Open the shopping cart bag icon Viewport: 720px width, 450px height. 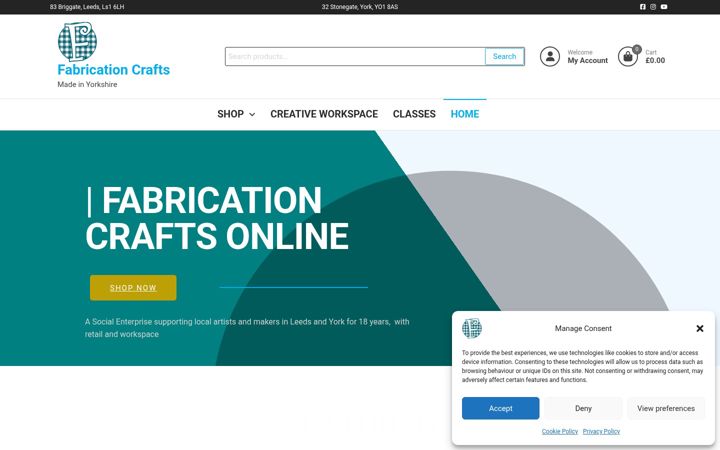628,57
